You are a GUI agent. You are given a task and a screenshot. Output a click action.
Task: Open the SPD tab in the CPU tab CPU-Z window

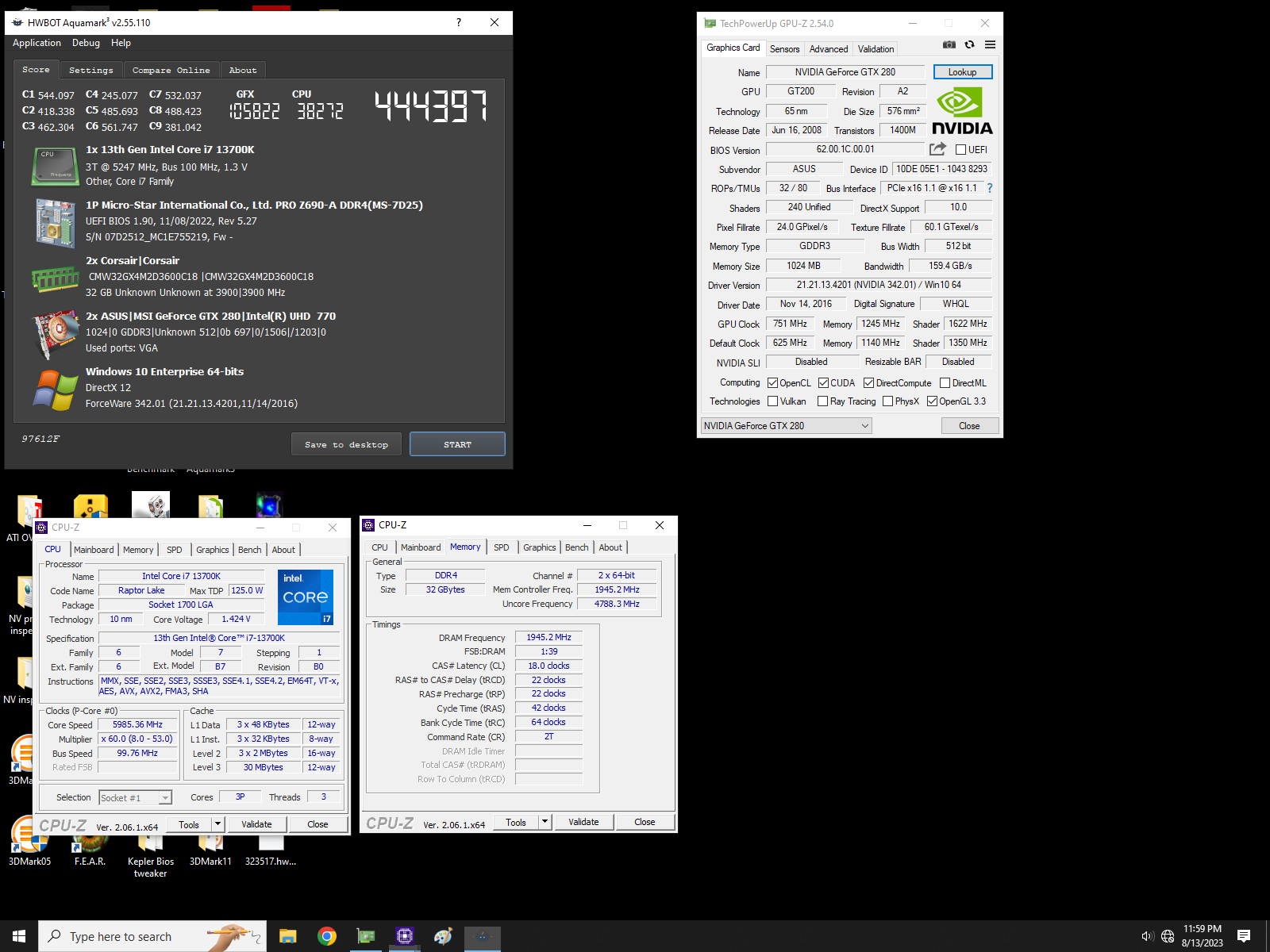tap(175, 550)
